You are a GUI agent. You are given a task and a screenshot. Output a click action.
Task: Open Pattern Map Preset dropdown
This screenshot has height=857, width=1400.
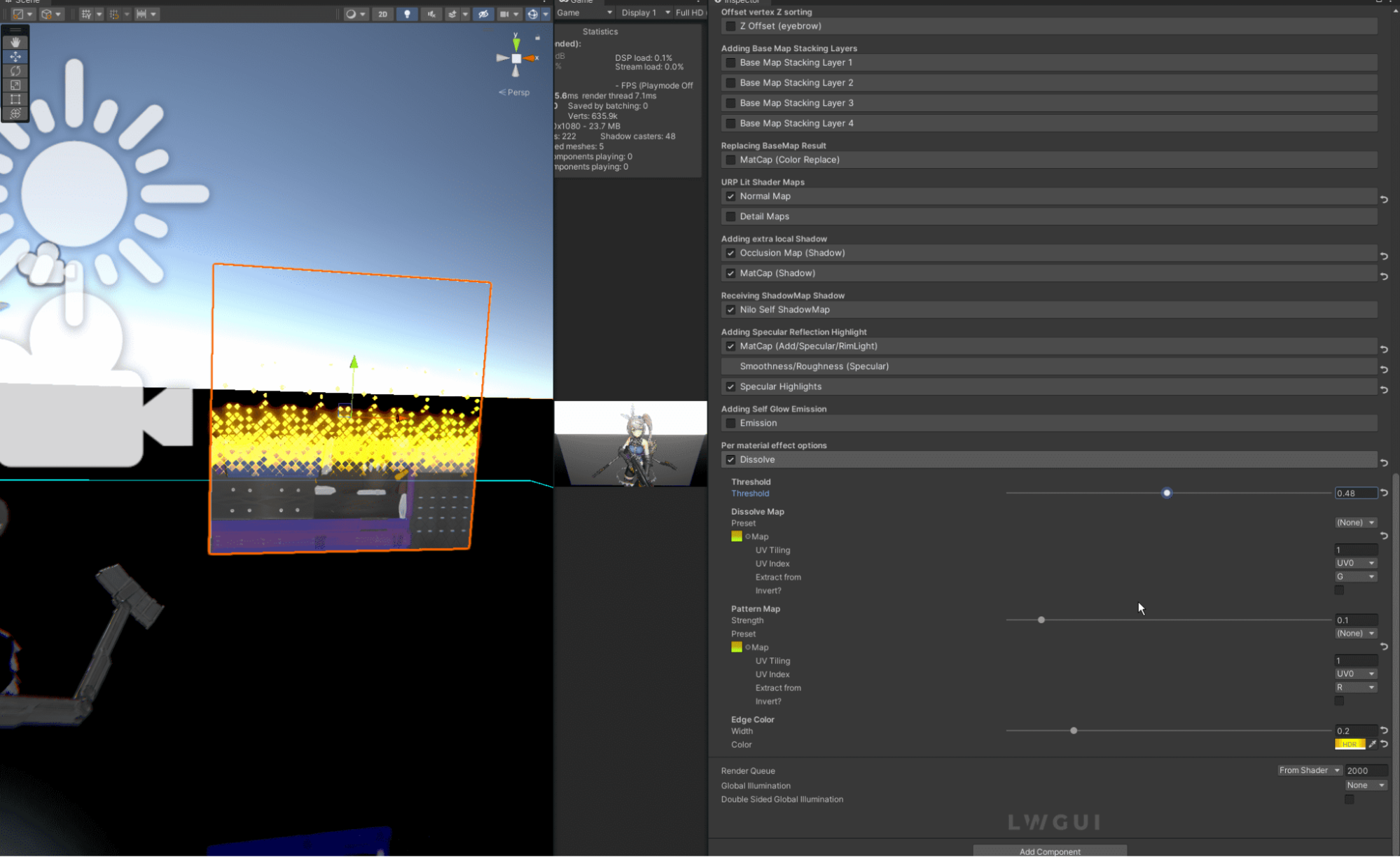[x=1355, y=633]
